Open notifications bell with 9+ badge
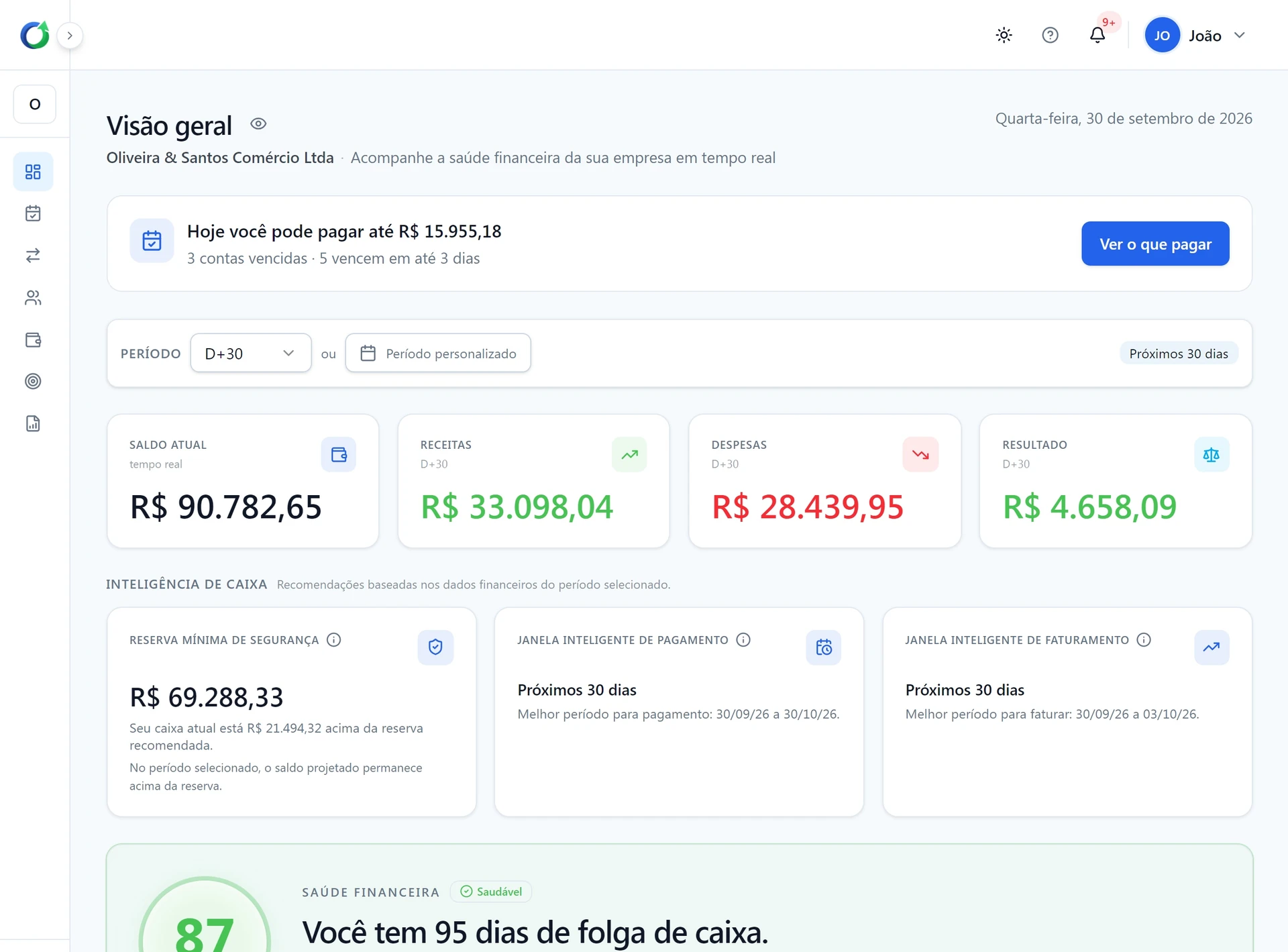 pyautogui.click(x=1097, y=35)
